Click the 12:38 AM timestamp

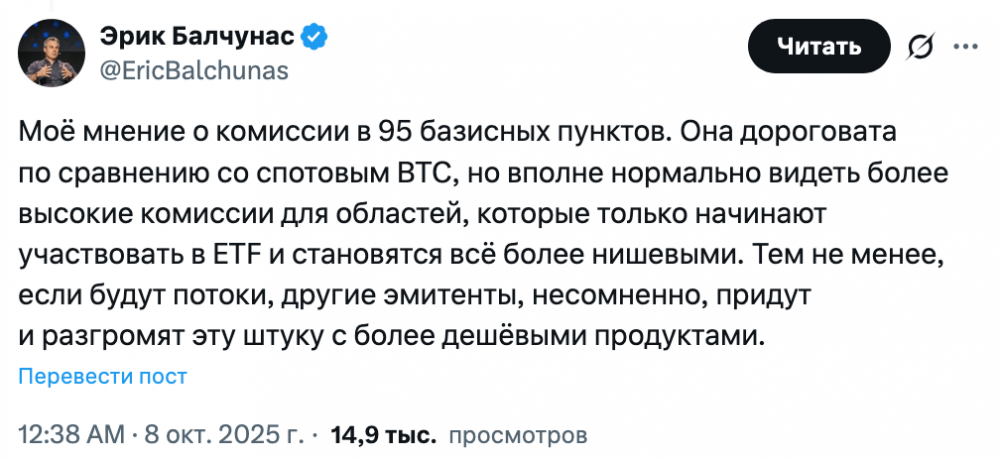coord(71,435)
